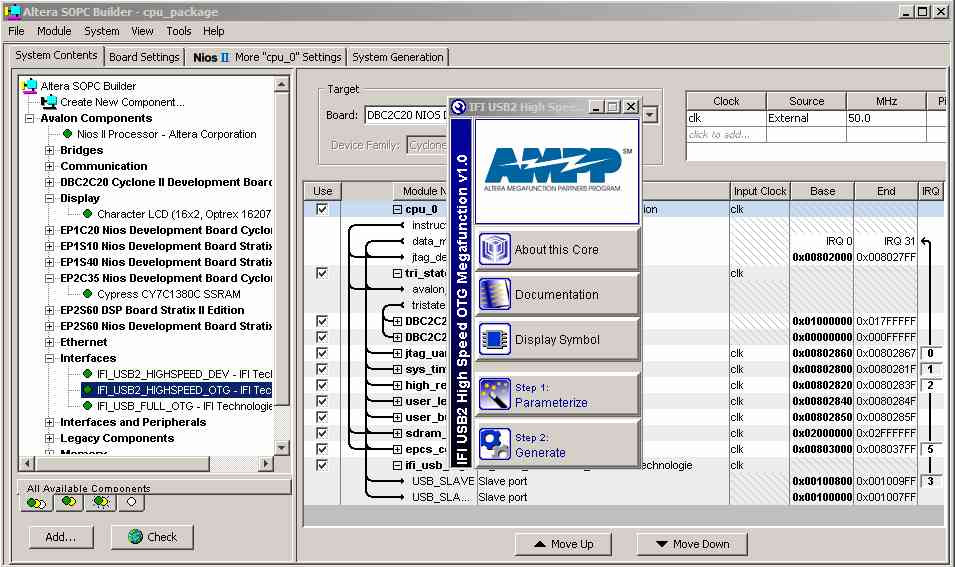Image resolution: width=955 pixels, height=567 pixels.
Task: Click the Add... button
Action: [61, 537]
